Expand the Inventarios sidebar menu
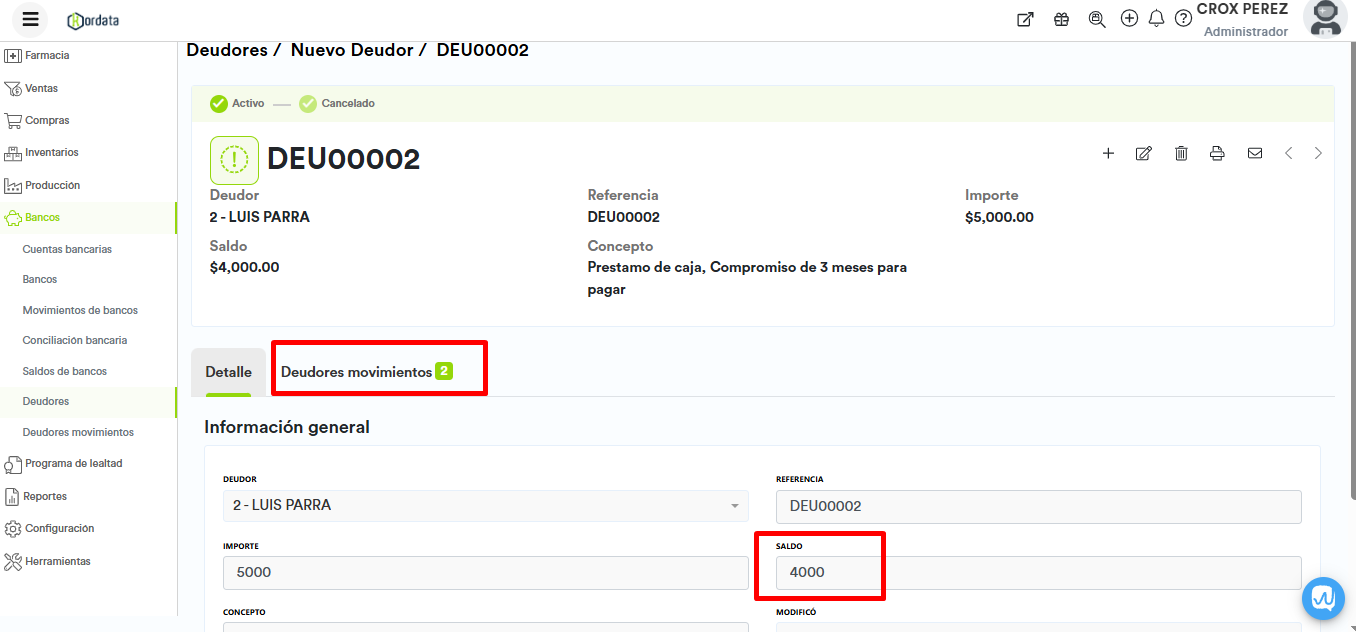 [51, 152]
